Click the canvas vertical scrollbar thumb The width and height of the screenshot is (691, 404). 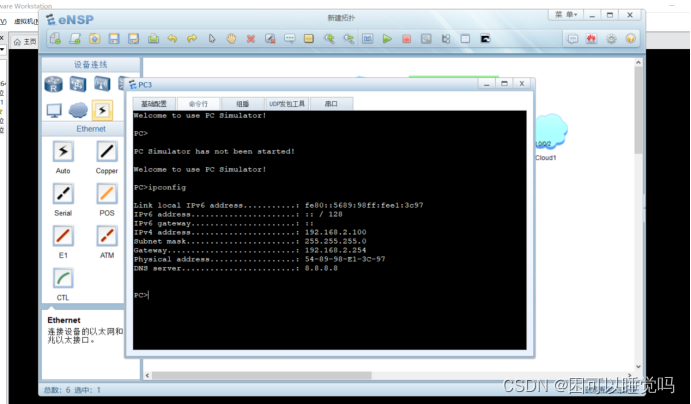point(638,111)
